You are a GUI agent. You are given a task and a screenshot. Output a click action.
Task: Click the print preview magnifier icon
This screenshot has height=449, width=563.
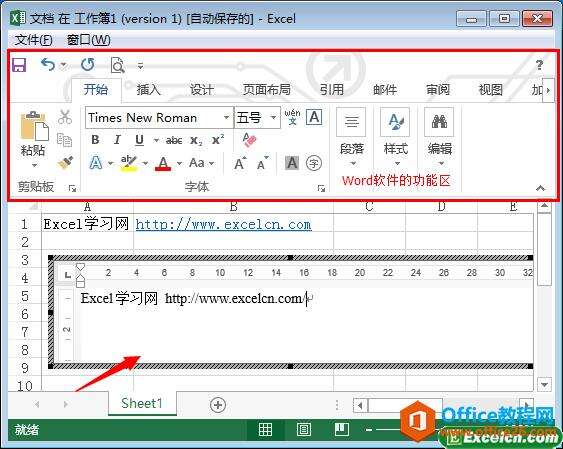click(117, 65)
